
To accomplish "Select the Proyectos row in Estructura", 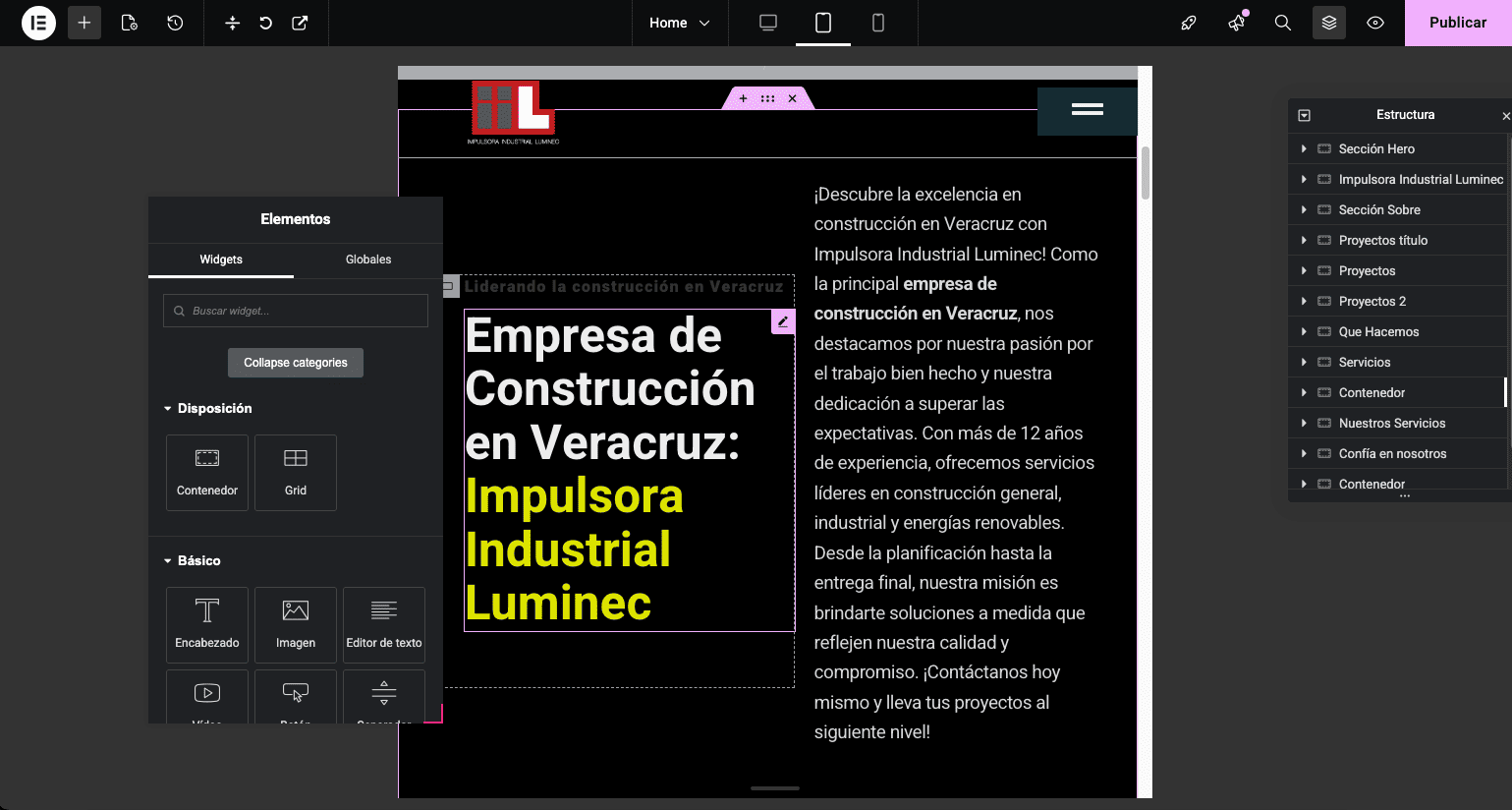I will [x=1398, y=270].
